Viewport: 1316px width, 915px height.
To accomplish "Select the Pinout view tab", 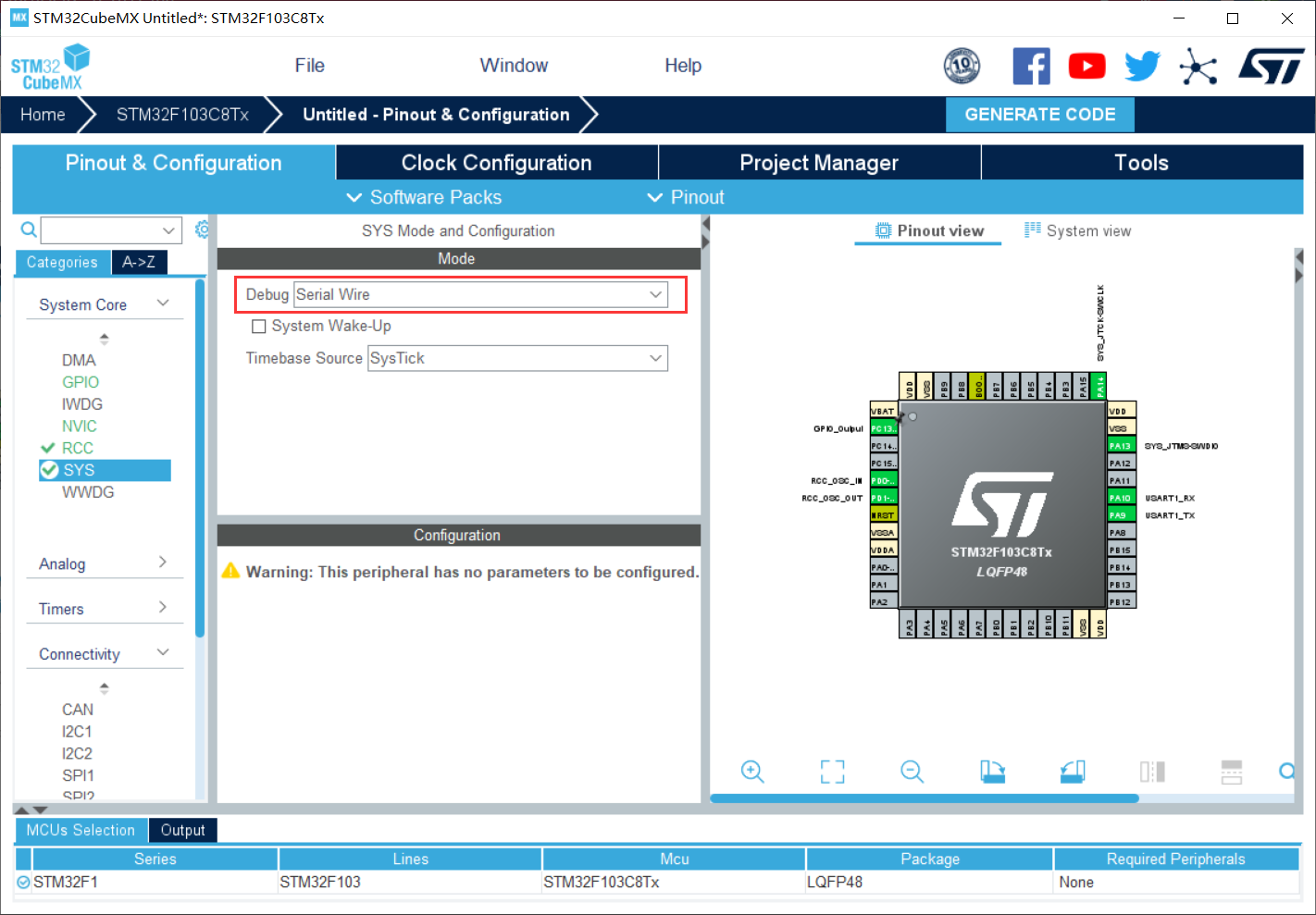I will [929, 231].
